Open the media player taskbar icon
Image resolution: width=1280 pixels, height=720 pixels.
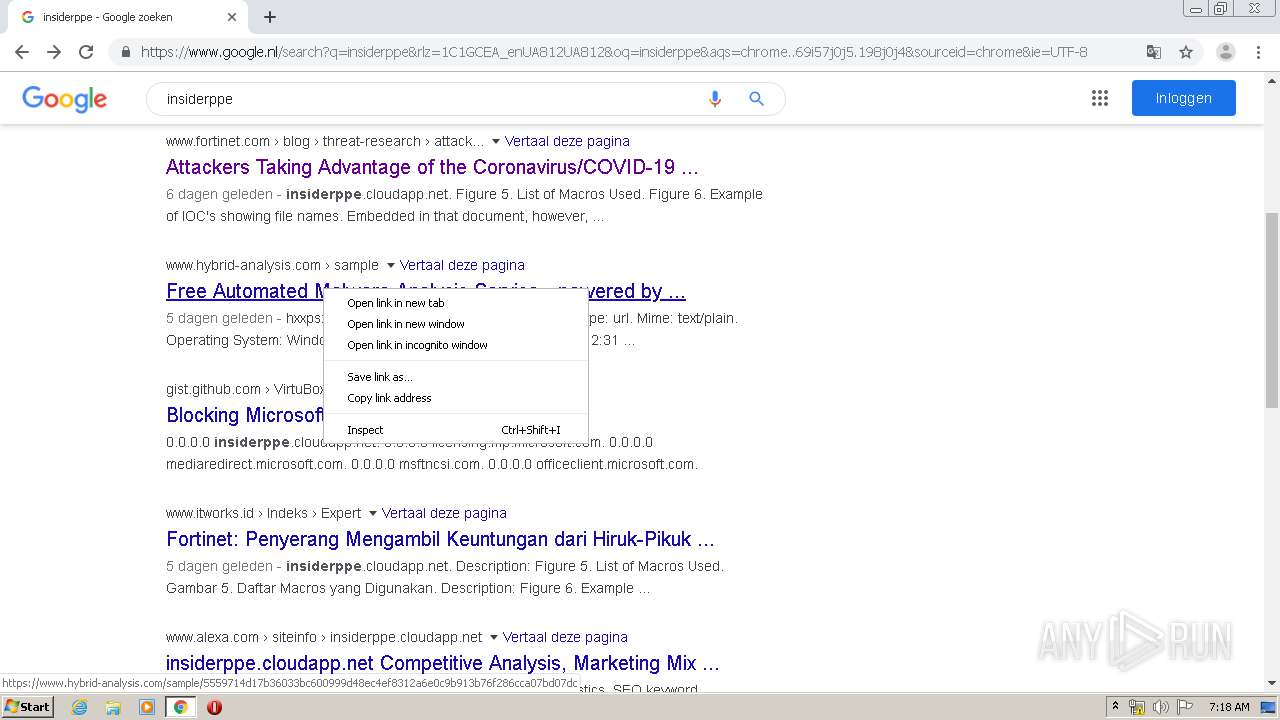click(x=147, y=707)
